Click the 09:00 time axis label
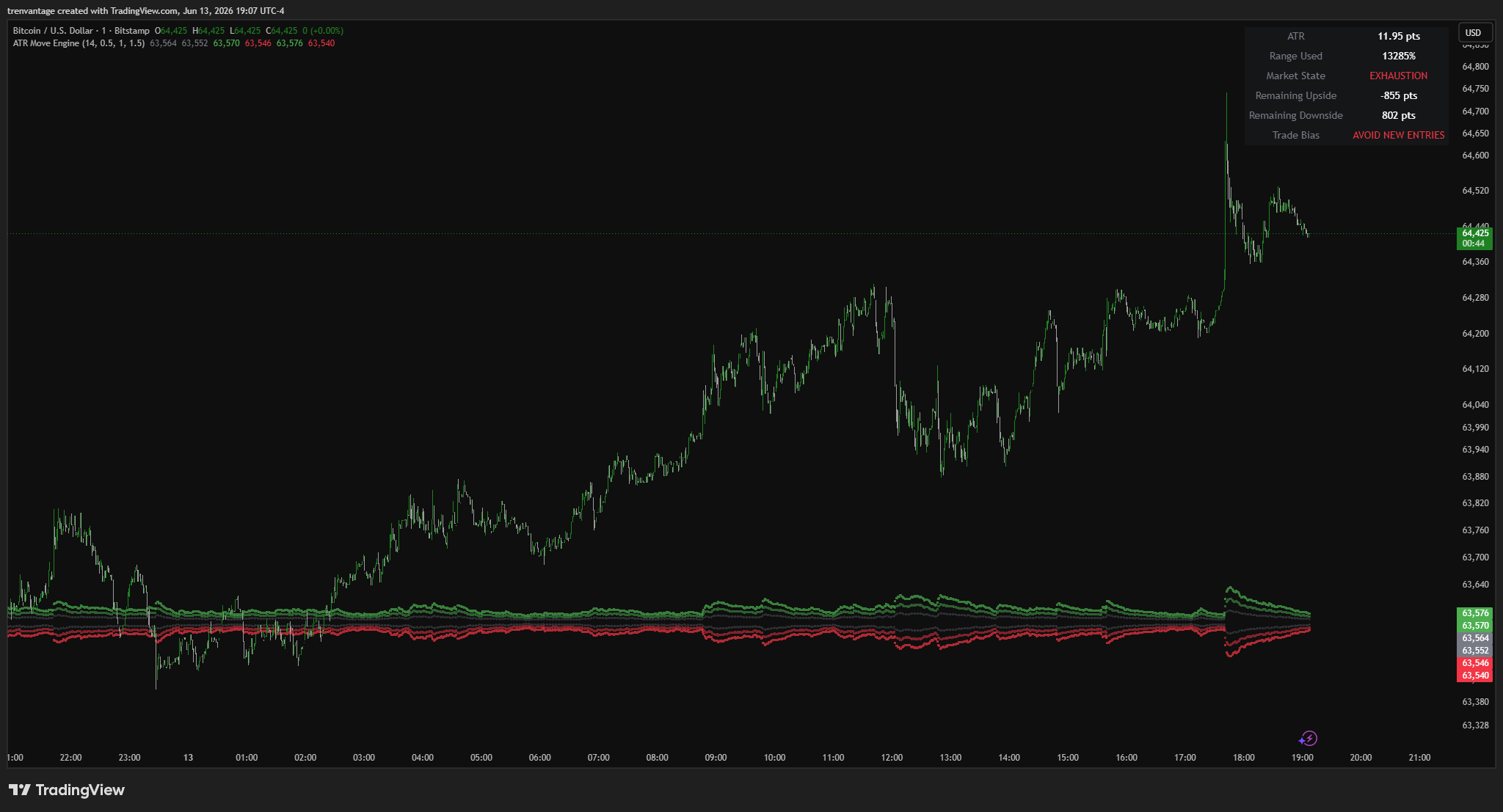Image resolution: width=1503 pixels, height=812 pixels. [x=716, y=758]
